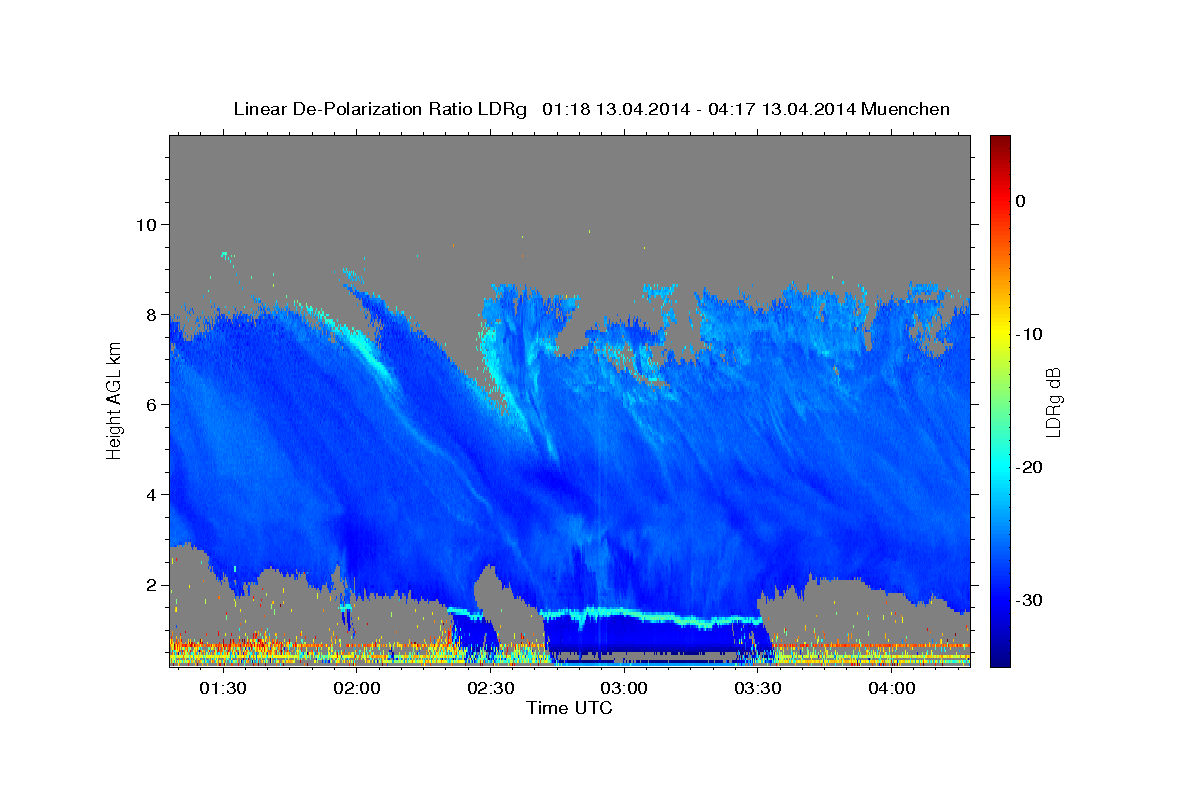
Task: Click the '-10' colorbar tick label
Action: (1029, 334)
